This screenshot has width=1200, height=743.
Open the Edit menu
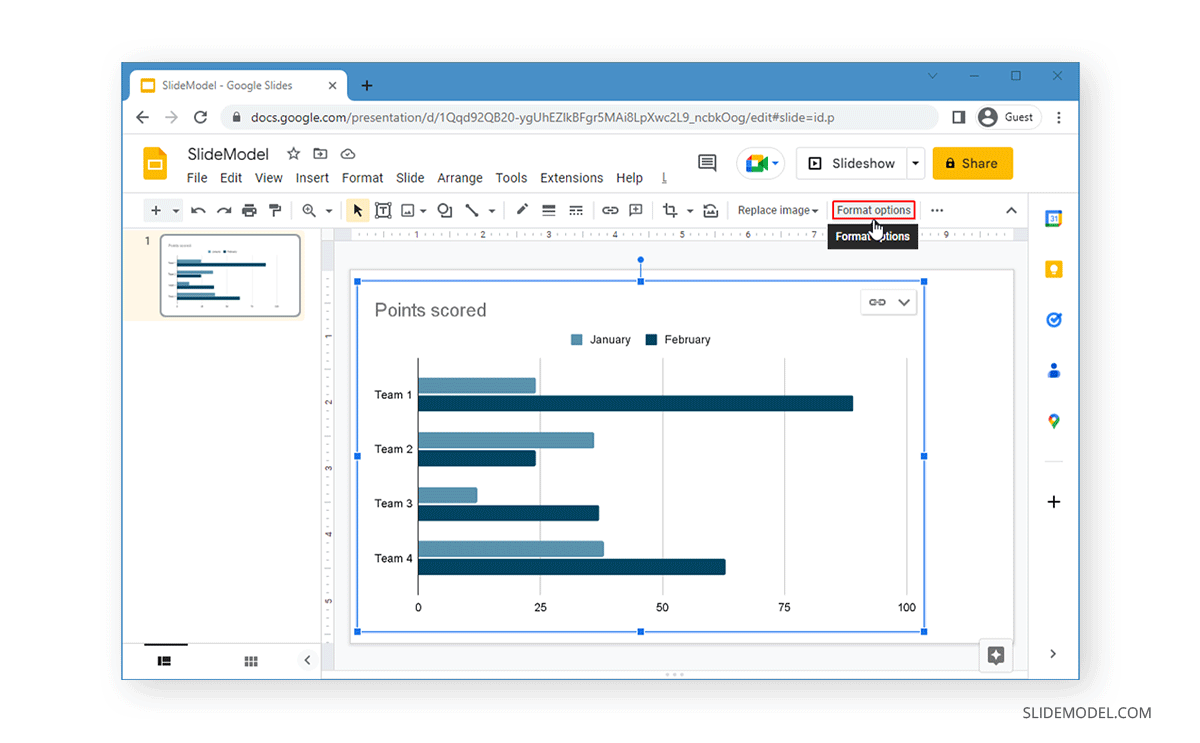click(231, 178)
